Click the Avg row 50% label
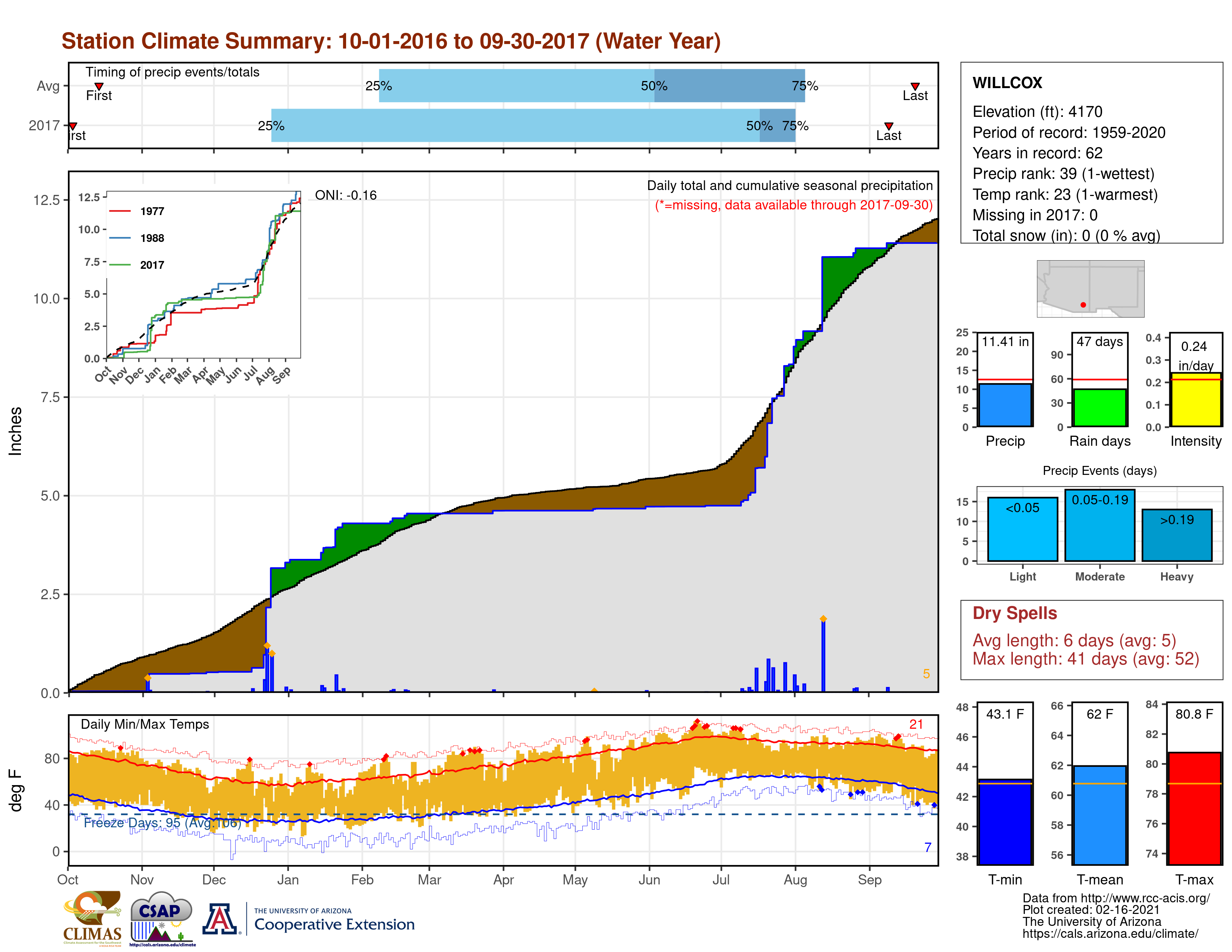Viewport: 1232px width, 952px height. [x=654, y=86]
